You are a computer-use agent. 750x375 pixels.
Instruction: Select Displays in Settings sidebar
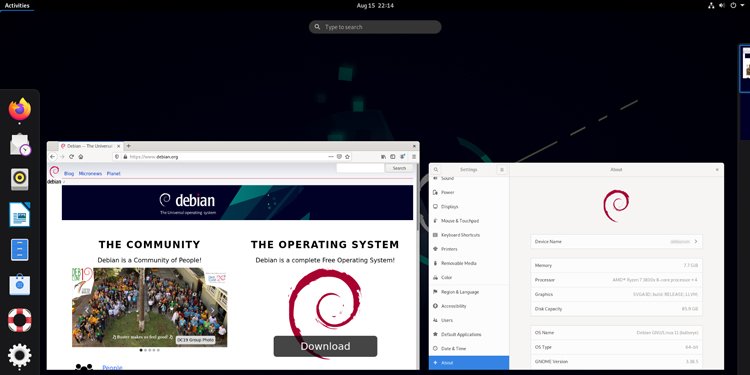pyautogui.click(x=469, y=207)
